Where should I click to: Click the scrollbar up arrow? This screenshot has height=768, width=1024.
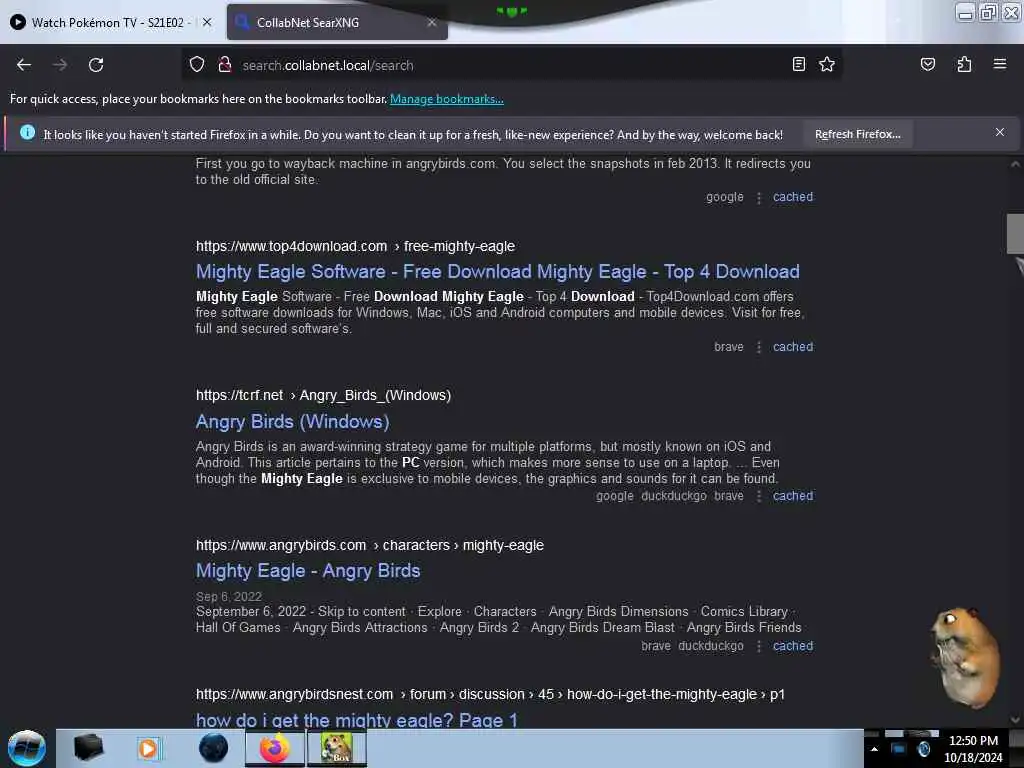[1015, 164]
